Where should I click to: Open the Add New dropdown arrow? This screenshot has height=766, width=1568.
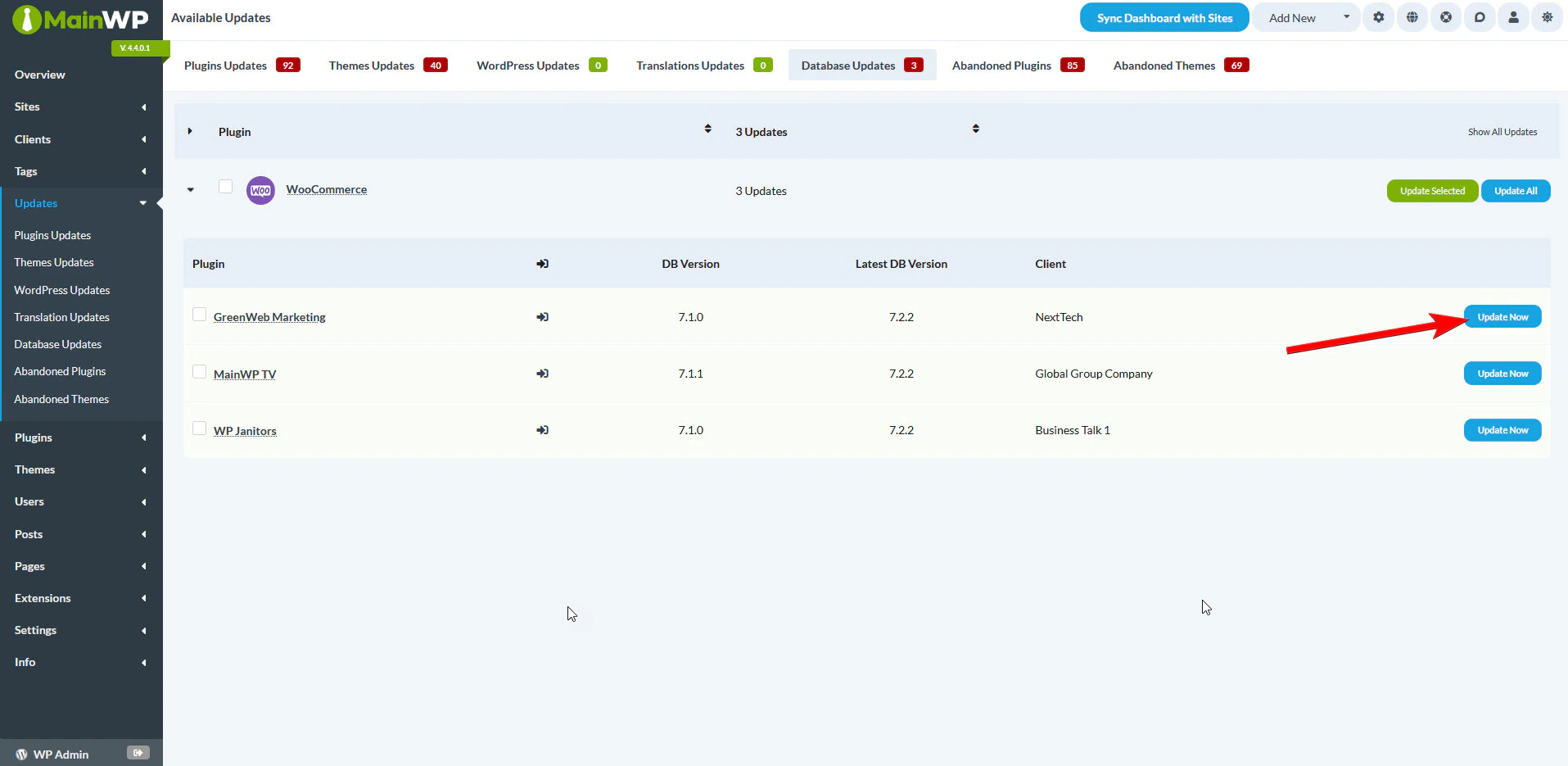1346,17
